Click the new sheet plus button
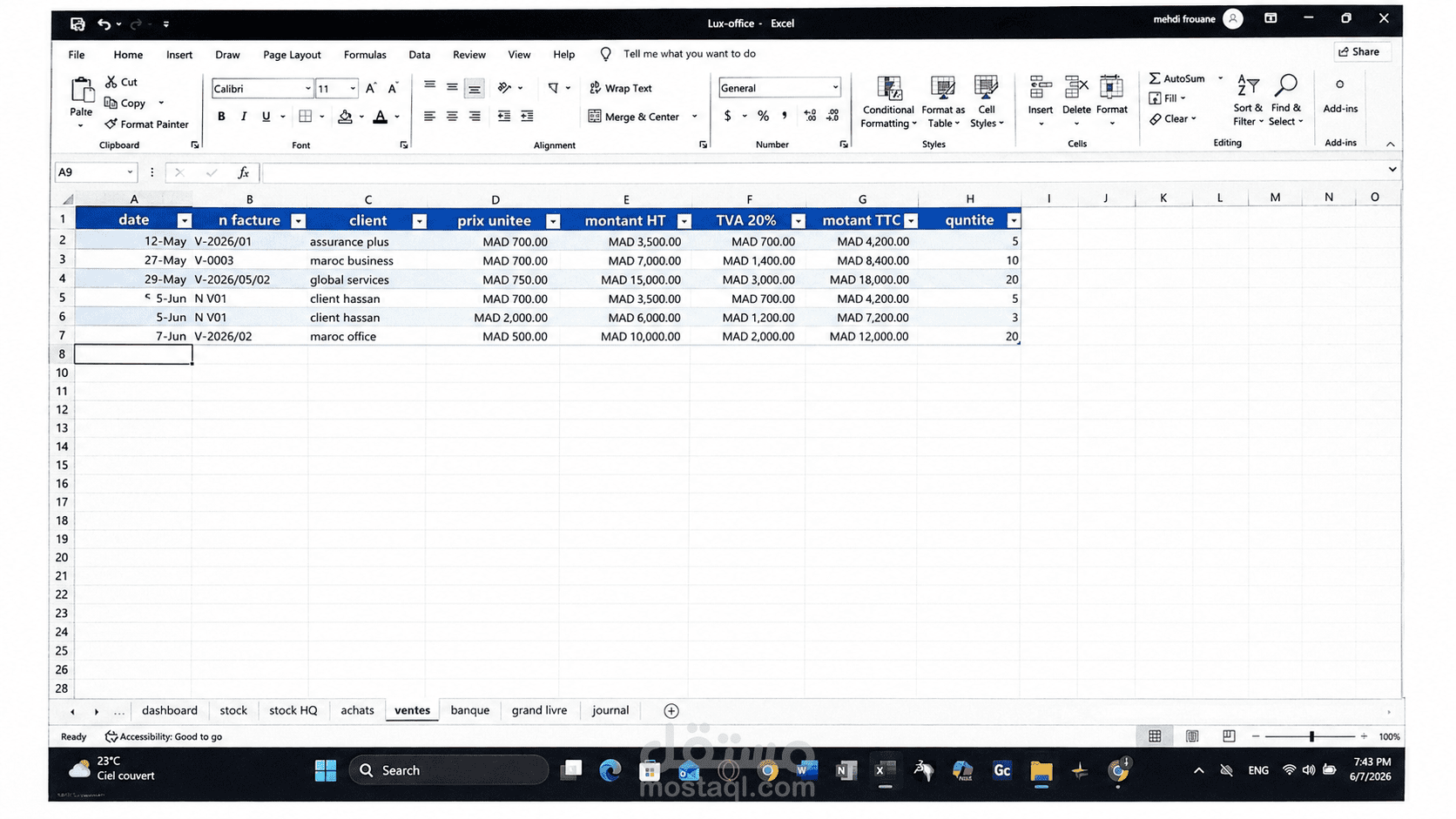 [671, 711]
